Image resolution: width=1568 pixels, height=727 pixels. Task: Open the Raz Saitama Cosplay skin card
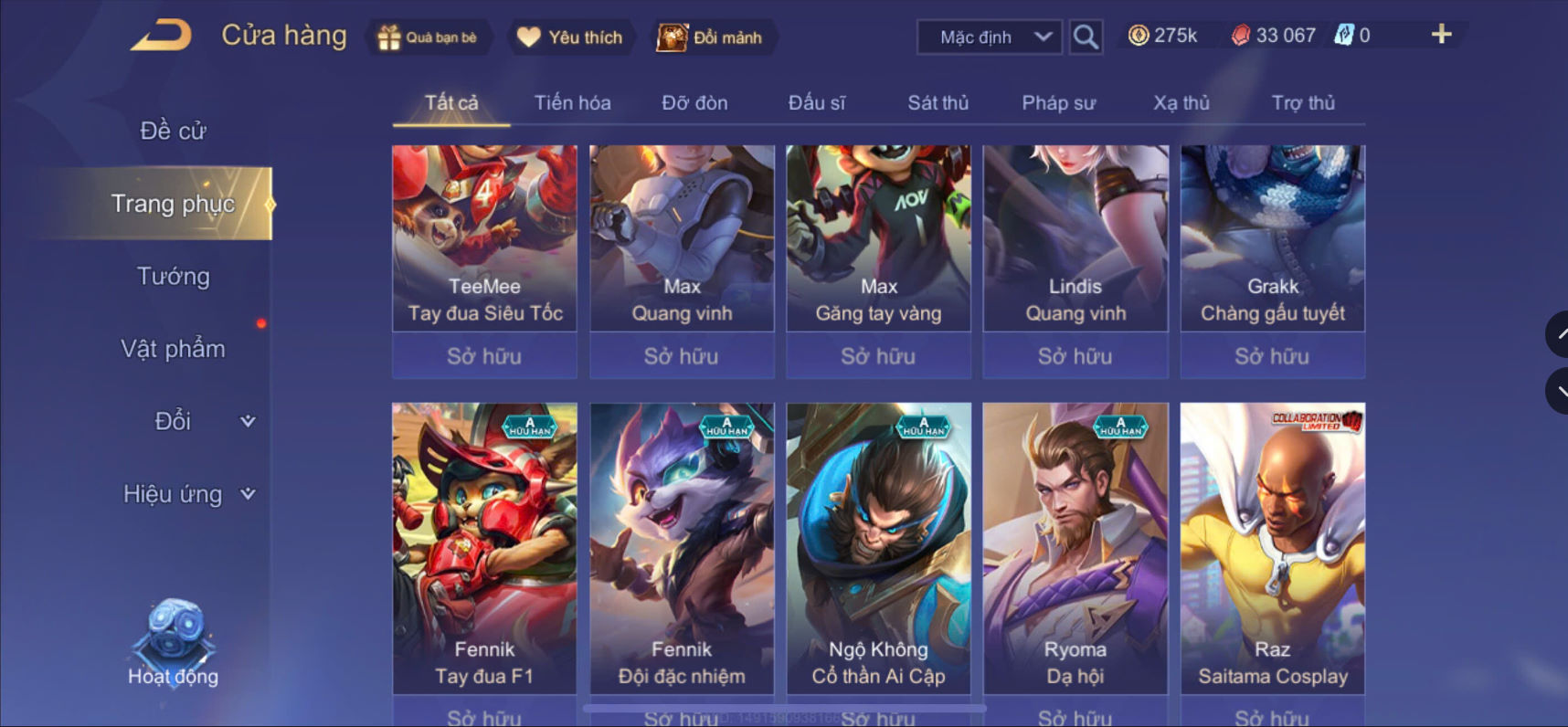coord(1273,548)
